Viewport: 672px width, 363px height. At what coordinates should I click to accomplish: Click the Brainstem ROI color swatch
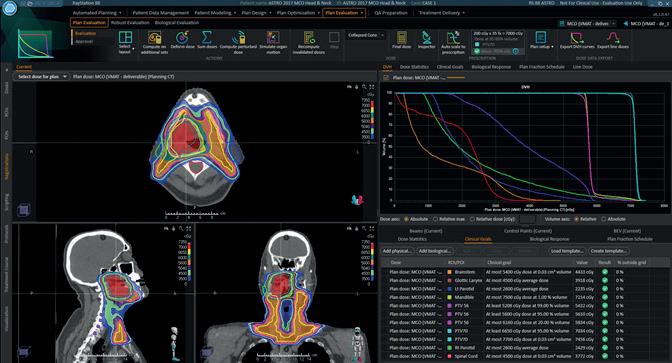450,272
